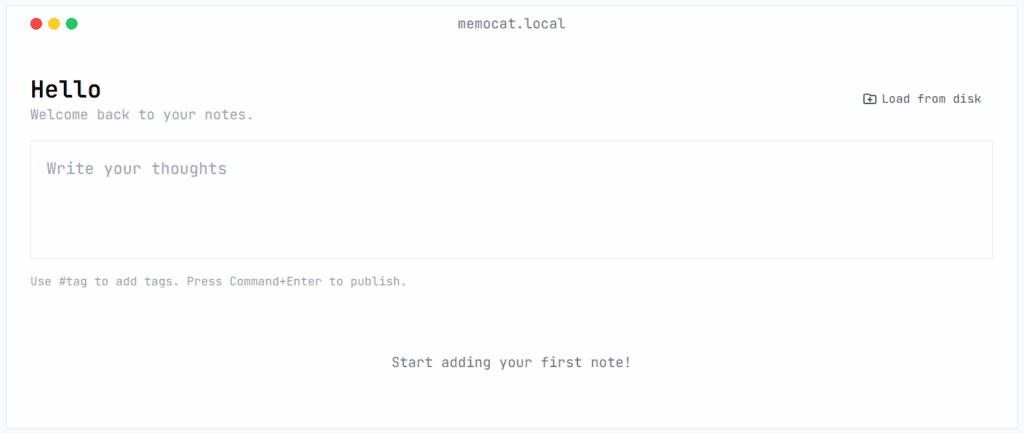Click the memocat.local title text
The width and height of the screenshot is (1024, 433).
(x=511, y=24)
